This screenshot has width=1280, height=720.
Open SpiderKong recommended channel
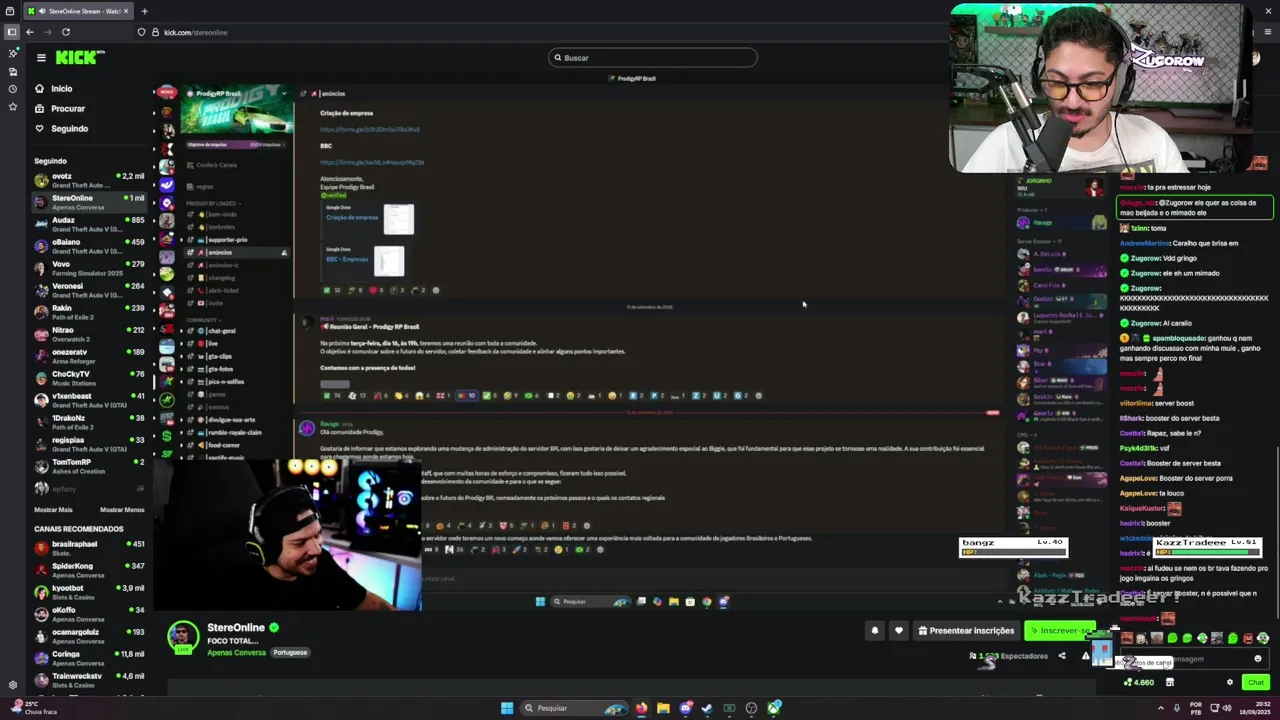[x=89, y=571]
